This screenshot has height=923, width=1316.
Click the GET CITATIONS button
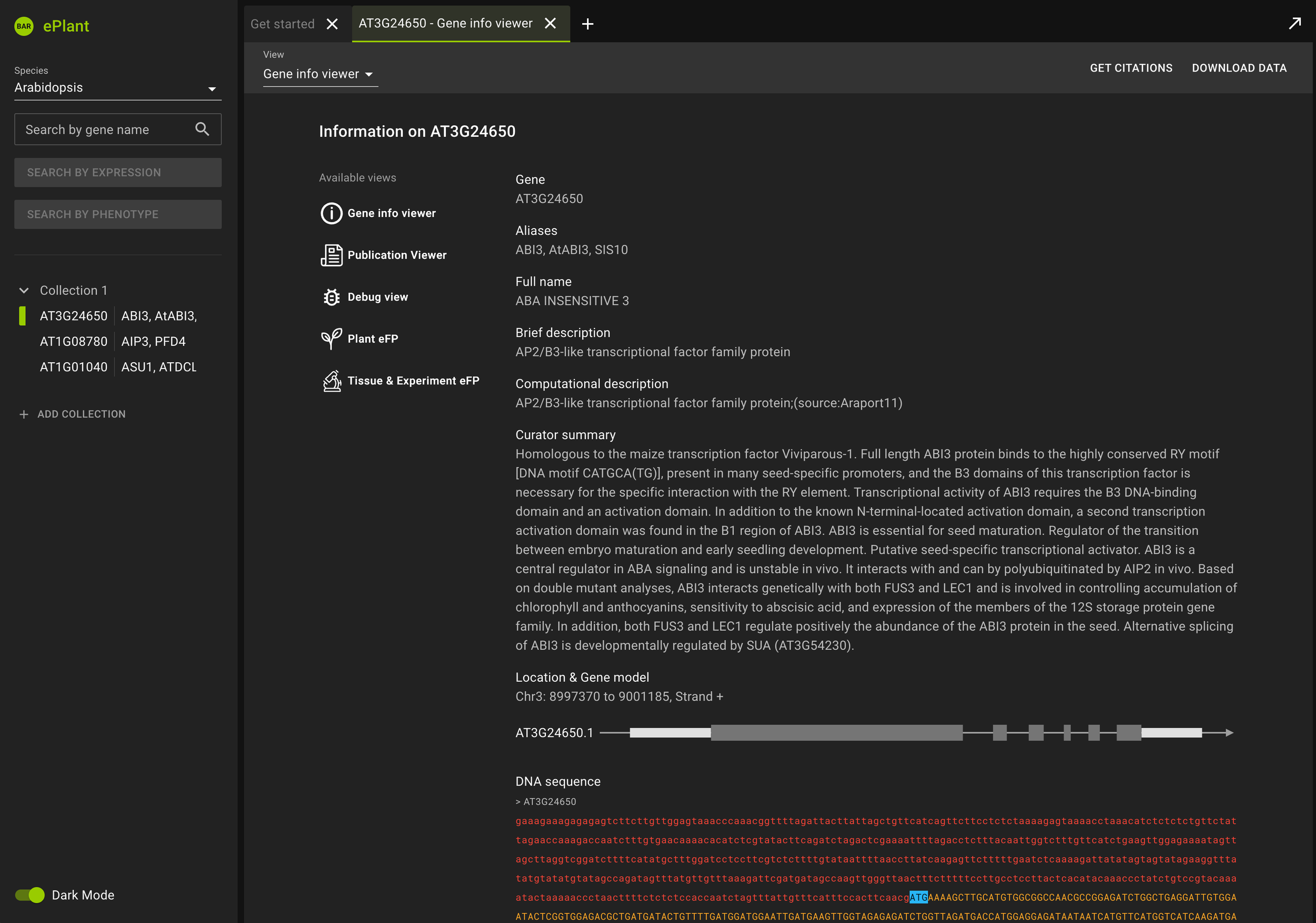1131,68
